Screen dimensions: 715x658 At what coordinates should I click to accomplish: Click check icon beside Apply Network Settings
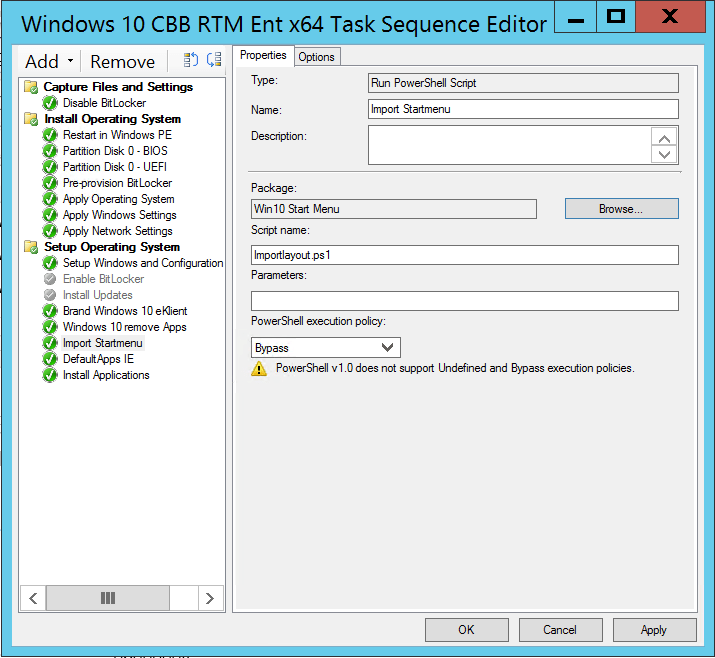pos(50,231)
